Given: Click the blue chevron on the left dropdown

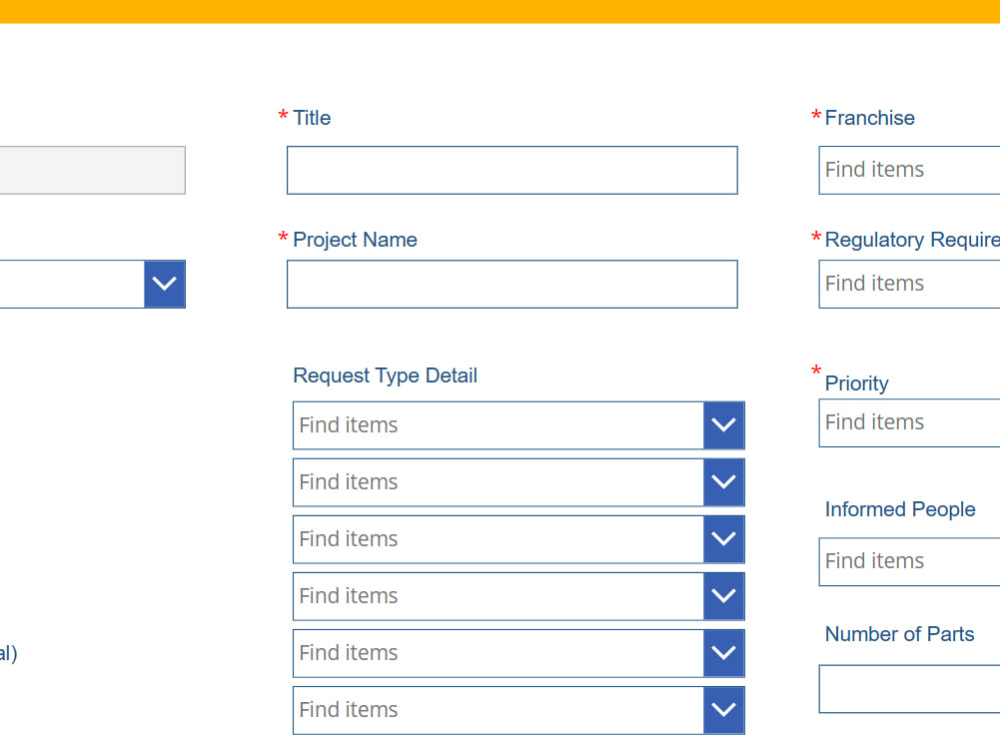Looking at the screenshot, I should coord(164,284).
